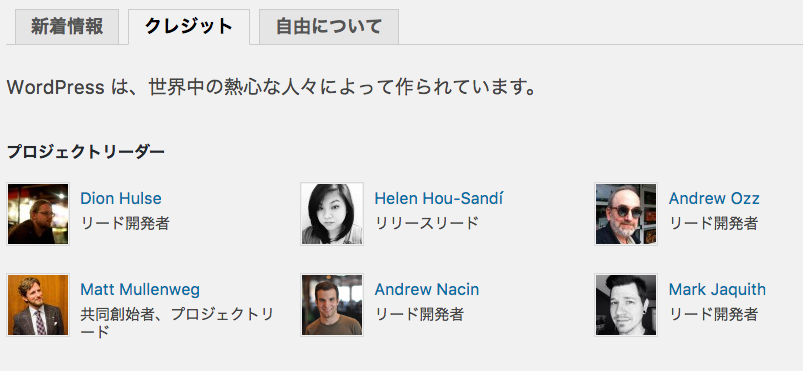Click the リリースリード role under Helen Hou-Sandí

click(x=427, y=223)
